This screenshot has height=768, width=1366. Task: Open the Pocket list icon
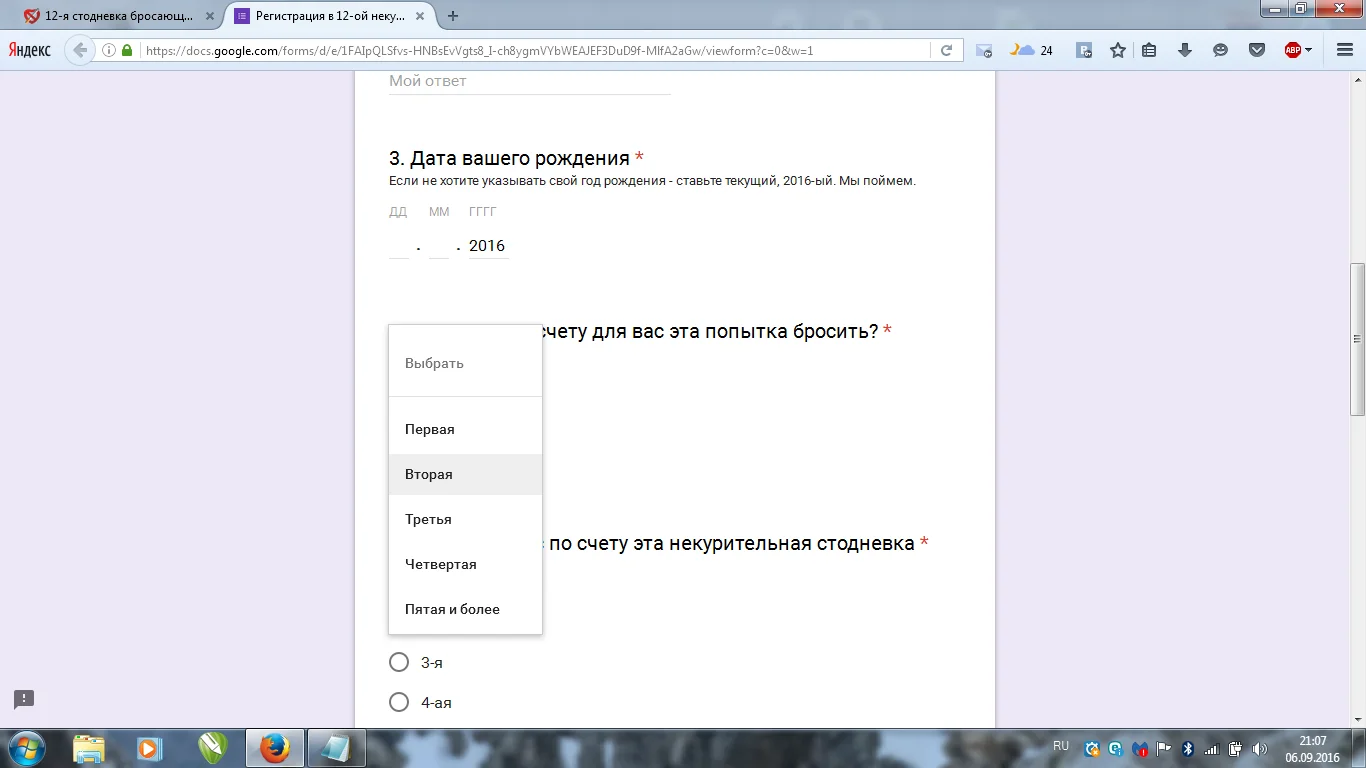click(x=1256, y=50)
